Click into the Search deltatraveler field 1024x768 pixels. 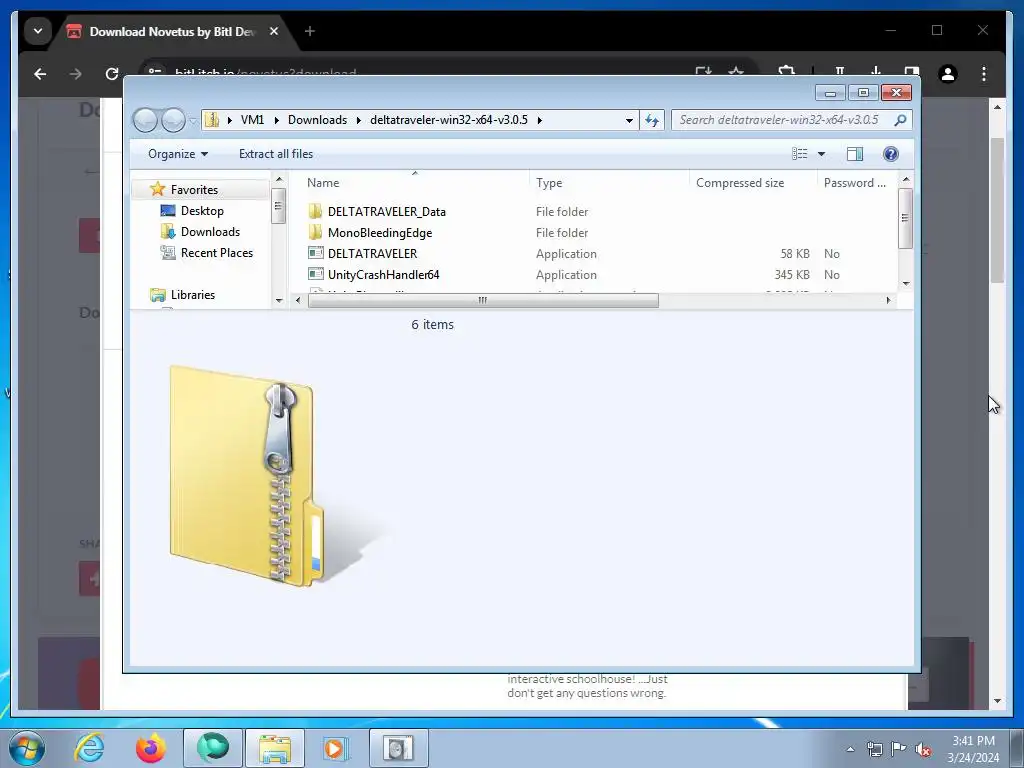point(782,120)
